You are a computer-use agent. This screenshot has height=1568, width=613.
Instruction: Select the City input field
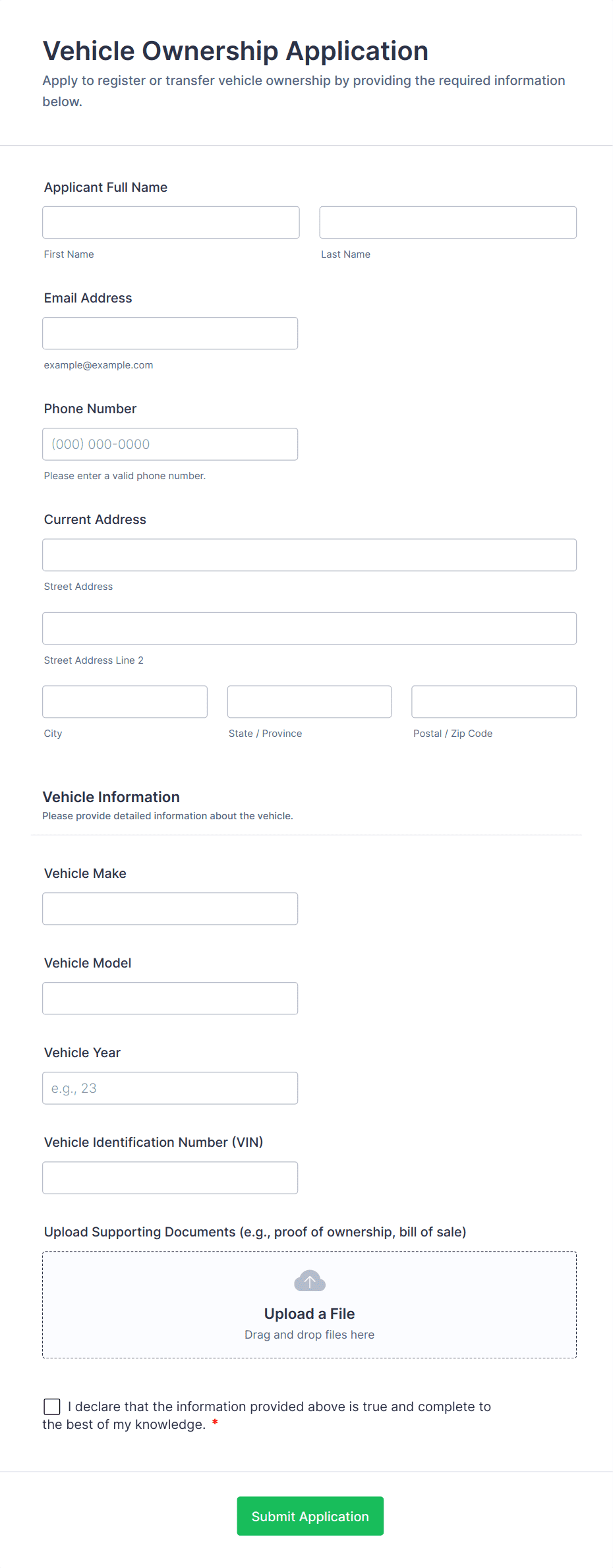(125, 702)
